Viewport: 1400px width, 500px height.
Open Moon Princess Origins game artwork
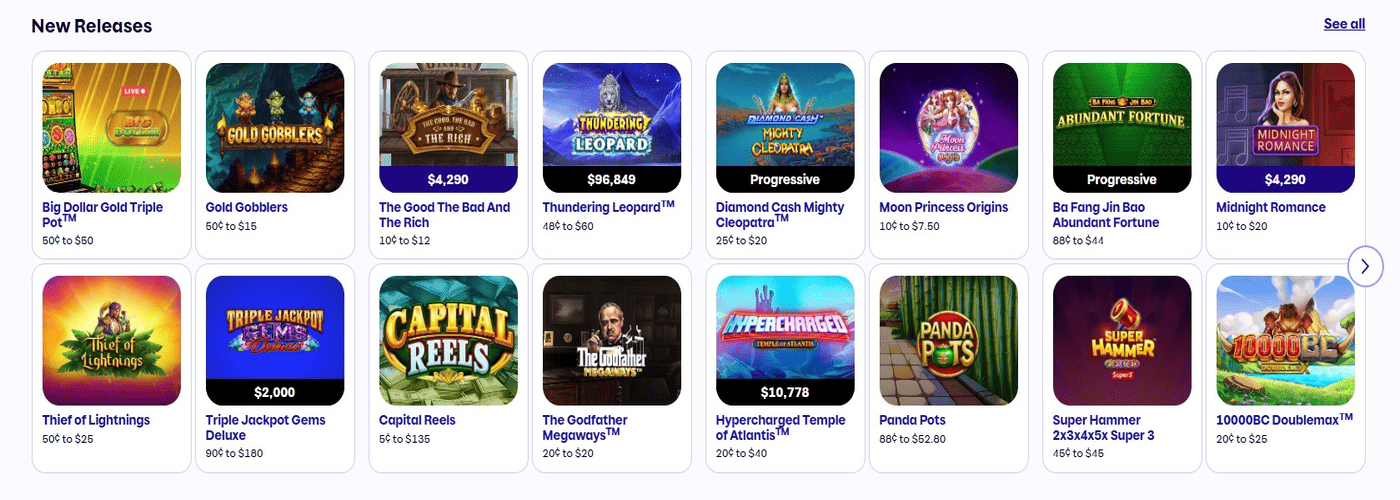coord(949,127)
